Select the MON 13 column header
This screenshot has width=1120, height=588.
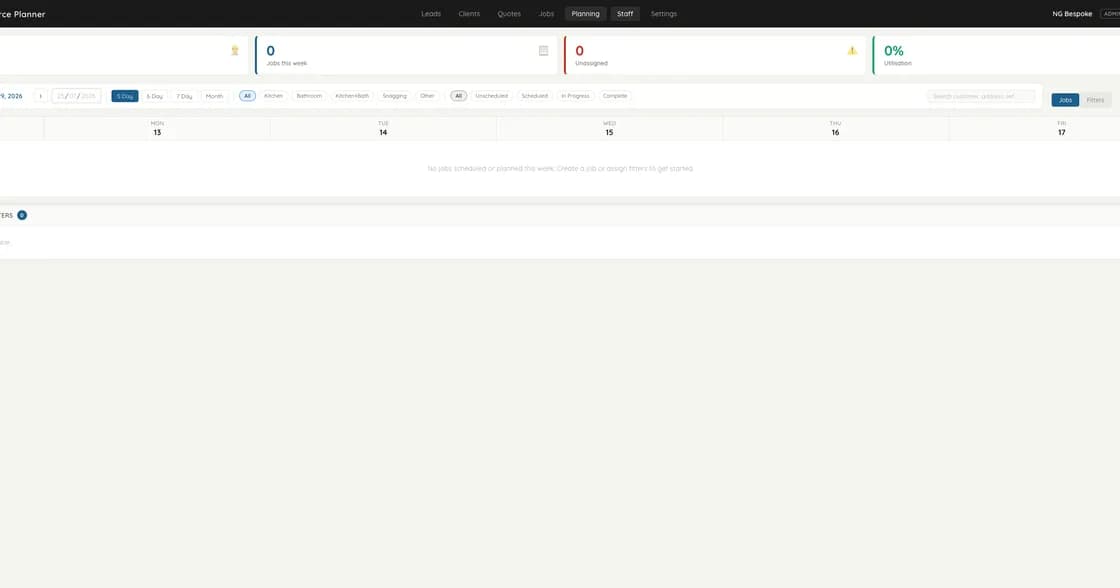pos(157,128)
